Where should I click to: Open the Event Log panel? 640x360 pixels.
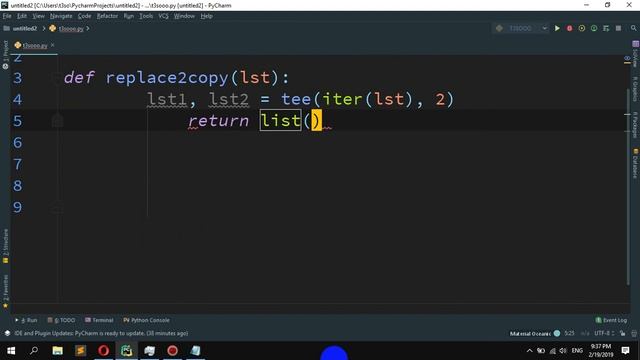(611, 320)
